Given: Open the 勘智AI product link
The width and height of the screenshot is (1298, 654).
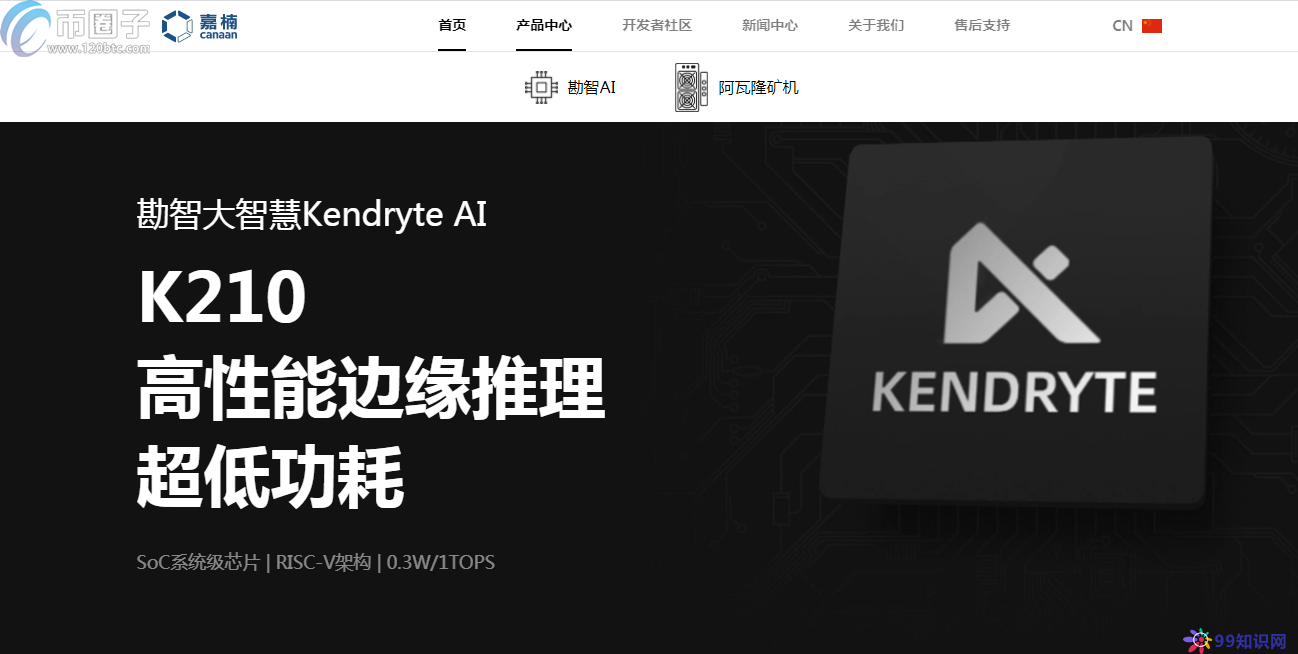Looking at the screenshot, I should pos(592,87).
